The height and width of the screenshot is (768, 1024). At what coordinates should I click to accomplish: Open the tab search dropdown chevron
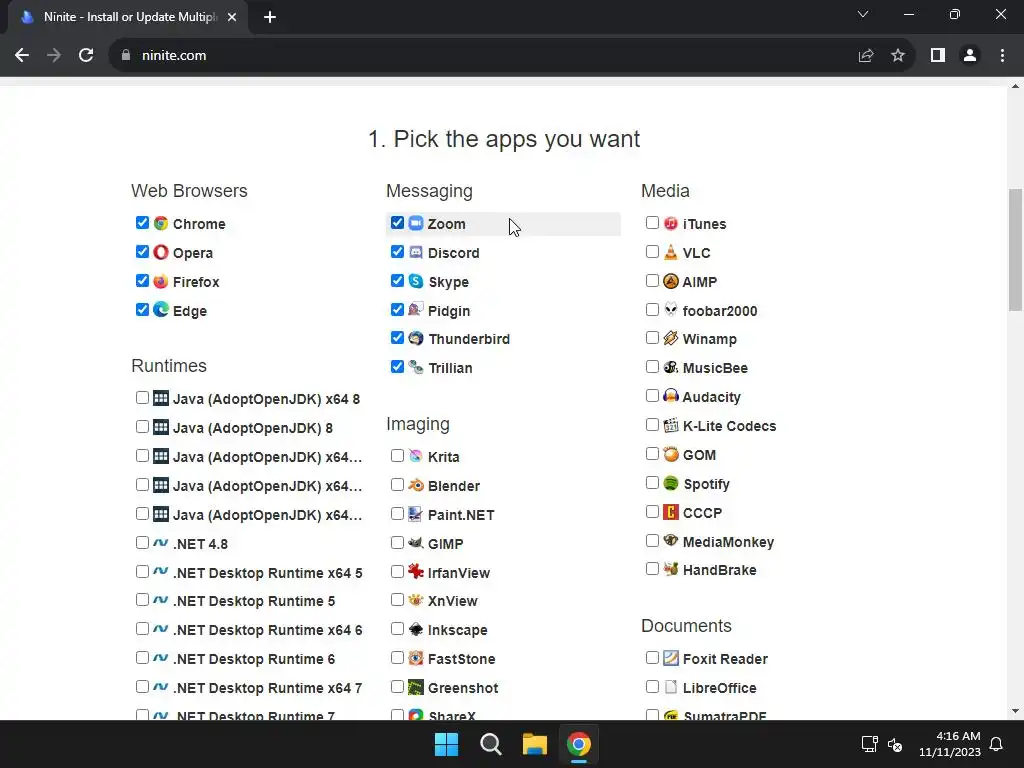pyautogui.click(x=863, y=14)
